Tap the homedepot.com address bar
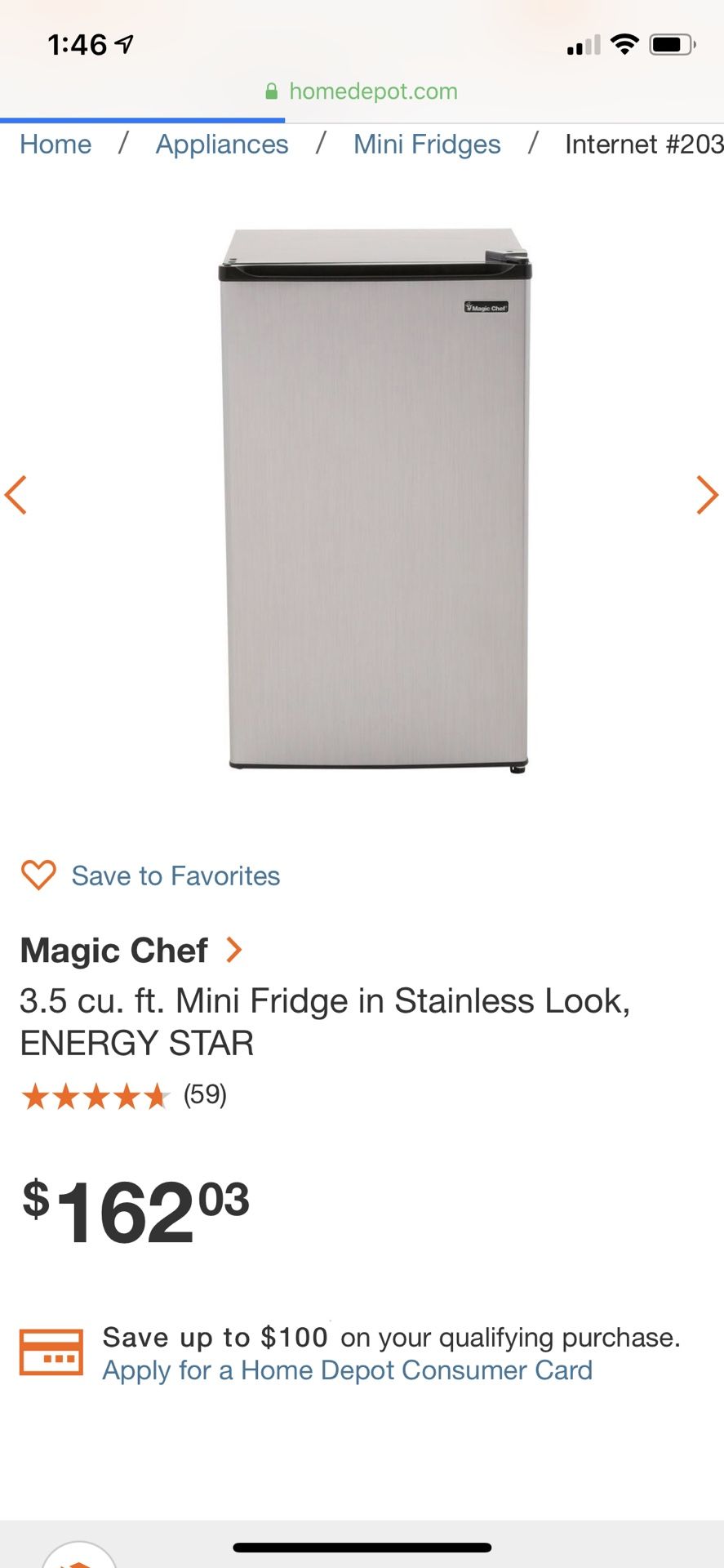Viewport: 724px width, 1568px height. (x=362, y=91)
